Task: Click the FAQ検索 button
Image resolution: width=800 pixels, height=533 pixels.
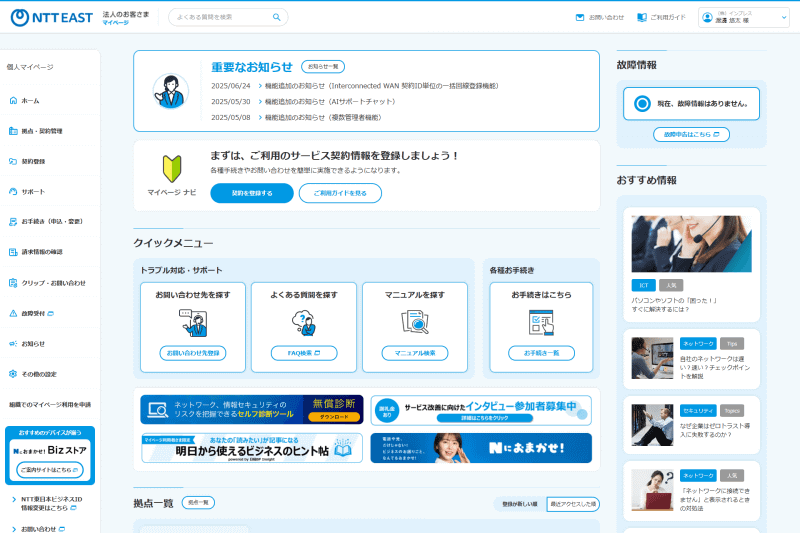Action: [x=304, y=353]
